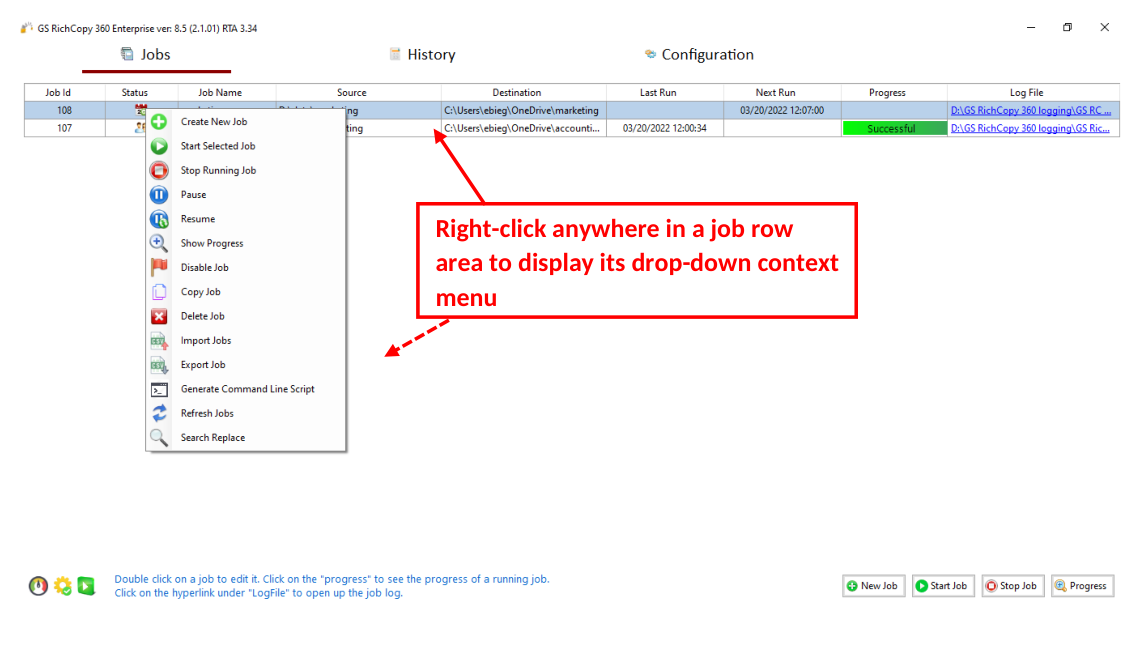Click the red X Delete Job icon
This screenshot has height=660, width=1144.
159,317
